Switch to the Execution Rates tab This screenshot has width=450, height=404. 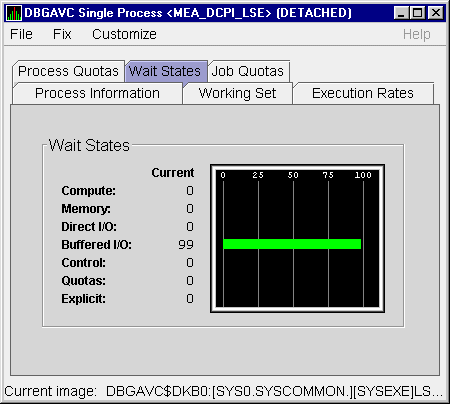(363, 93)
